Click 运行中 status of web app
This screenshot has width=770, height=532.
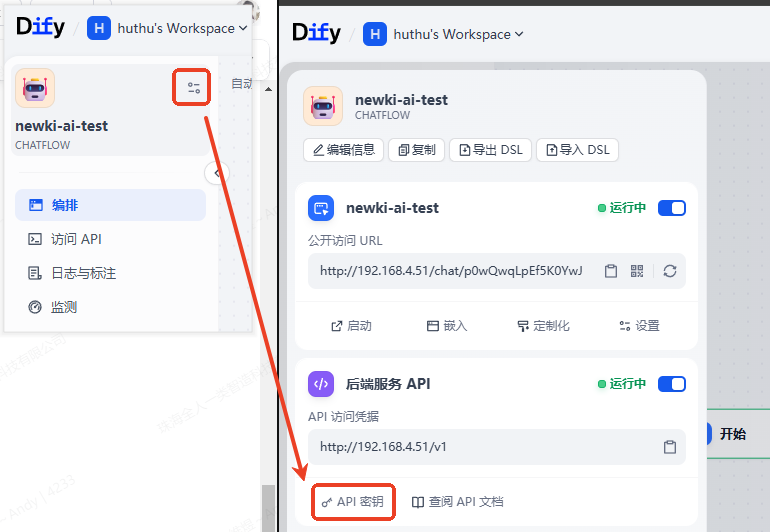[622, 208]
